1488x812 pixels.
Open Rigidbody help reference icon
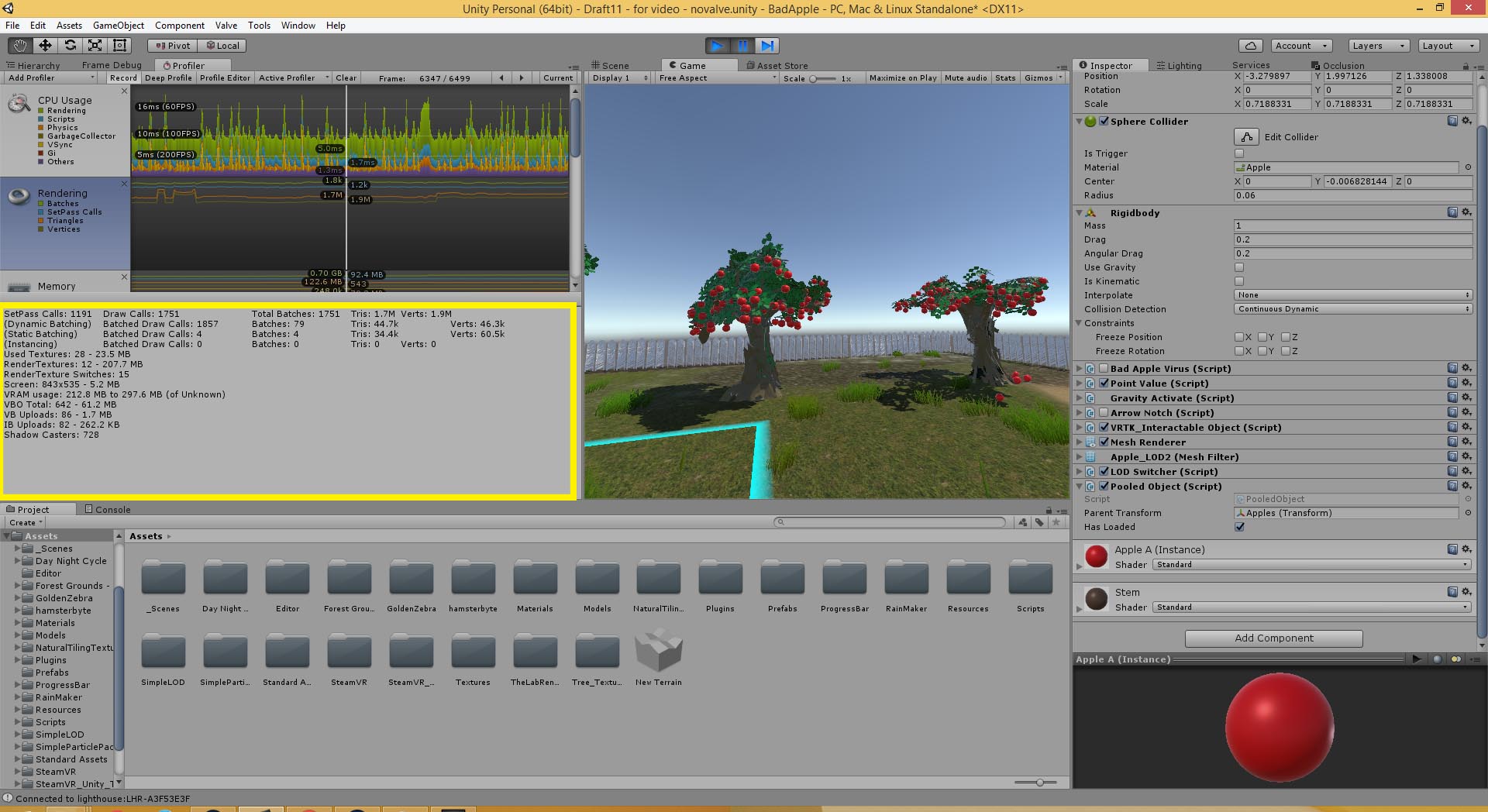point(1452,212)
